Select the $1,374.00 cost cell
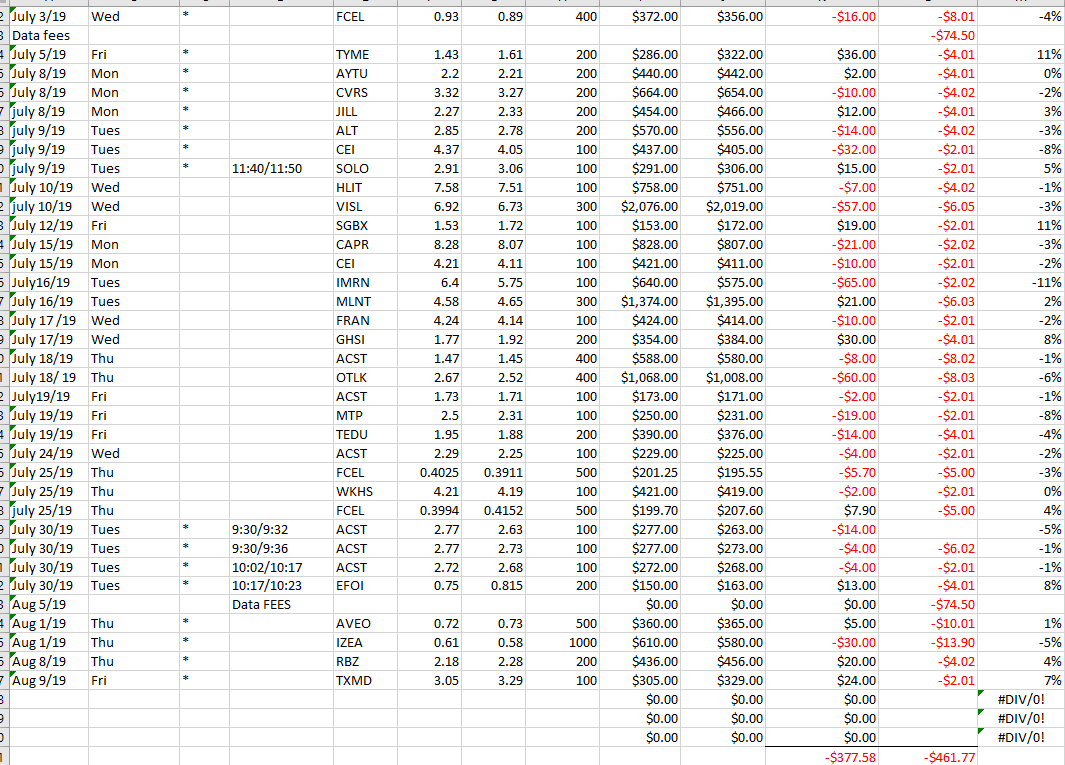This screenshot has height=765, width=1065. (640, 302)
